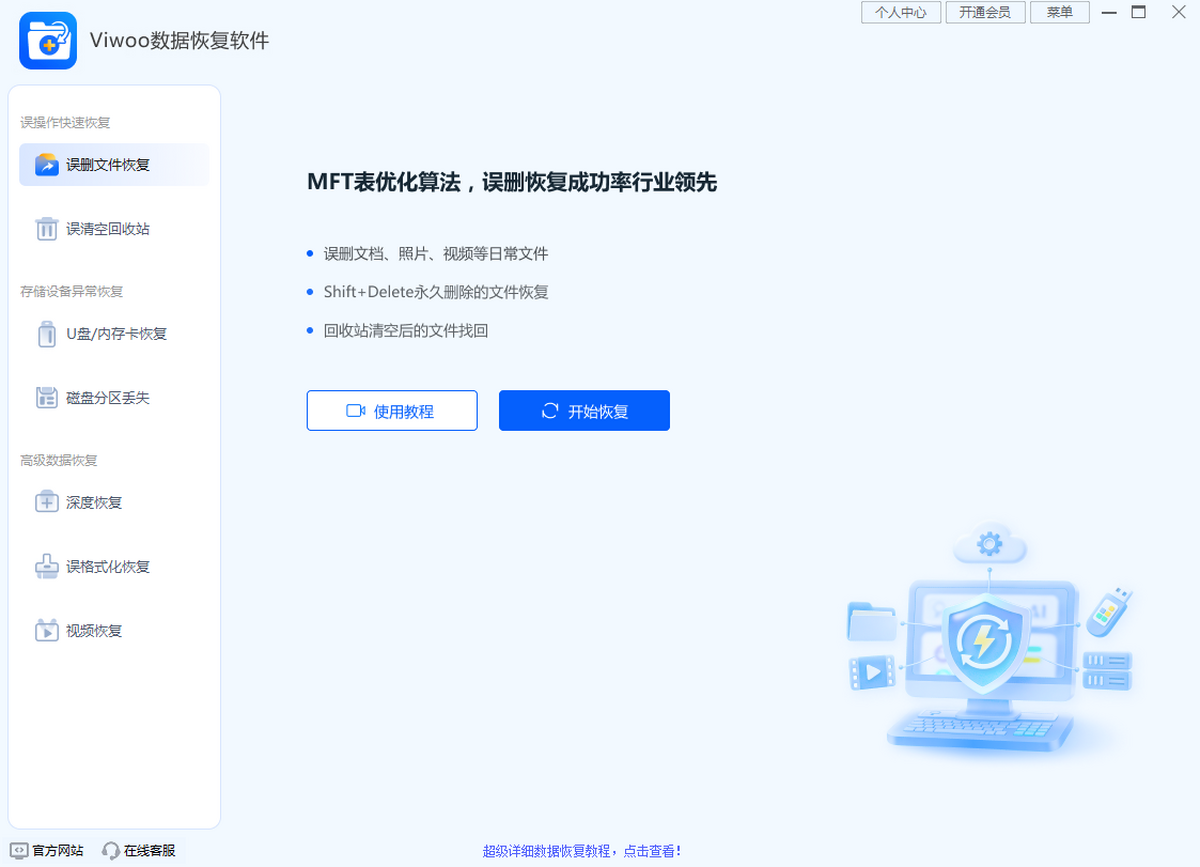Open the 菜单 button
Viewport: 1200px width, 867px height.
click(1060, 13)
